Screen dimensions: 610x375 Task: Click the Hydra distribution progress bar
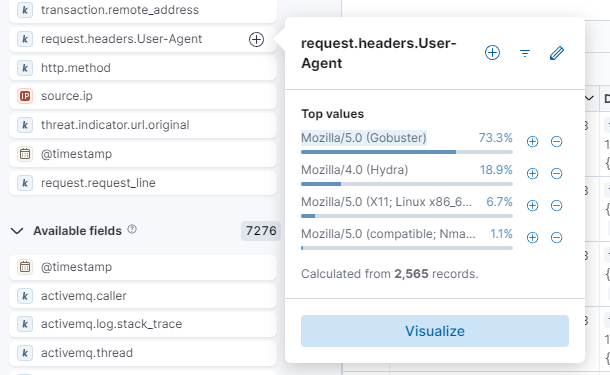click(x=407, y=184)
